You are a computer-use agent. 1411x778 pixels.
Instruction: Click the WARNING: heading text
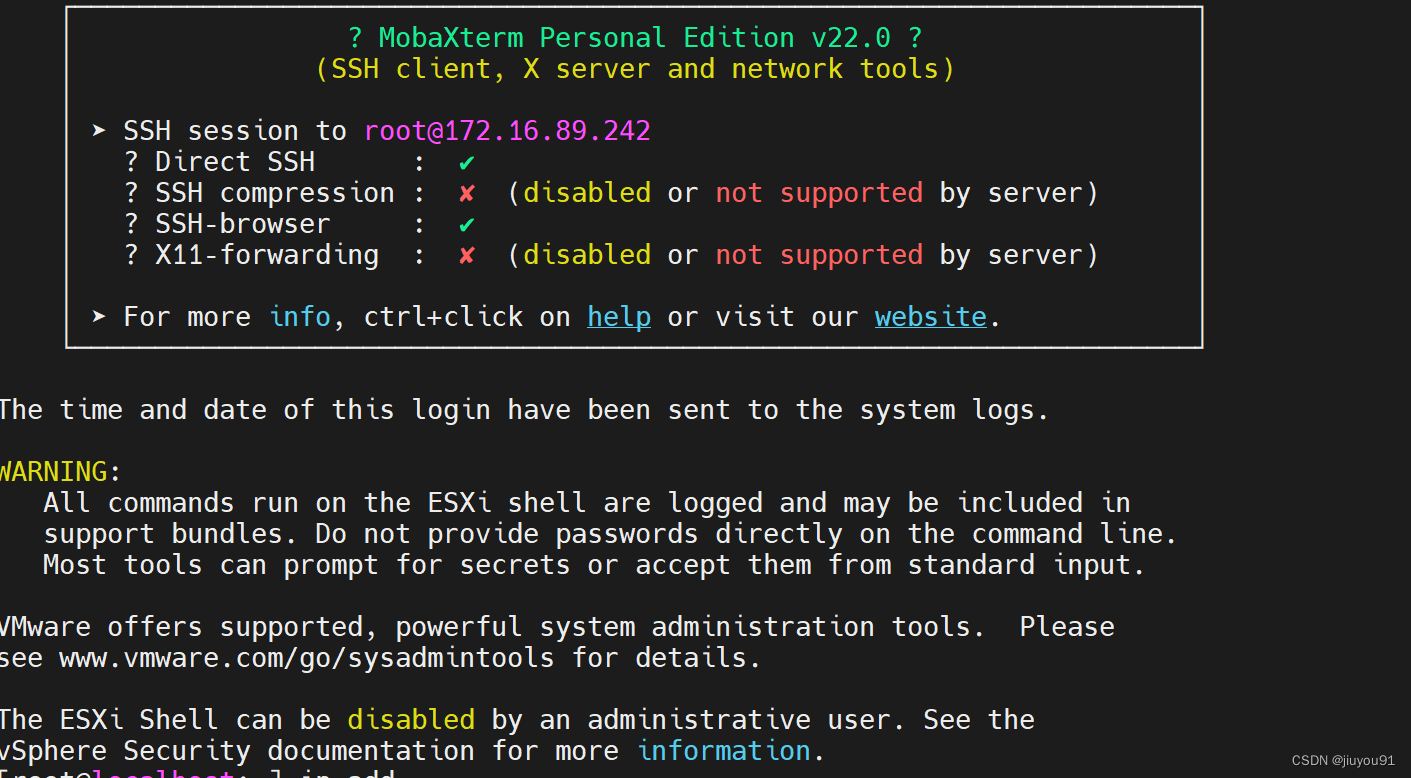click(59, 472)
